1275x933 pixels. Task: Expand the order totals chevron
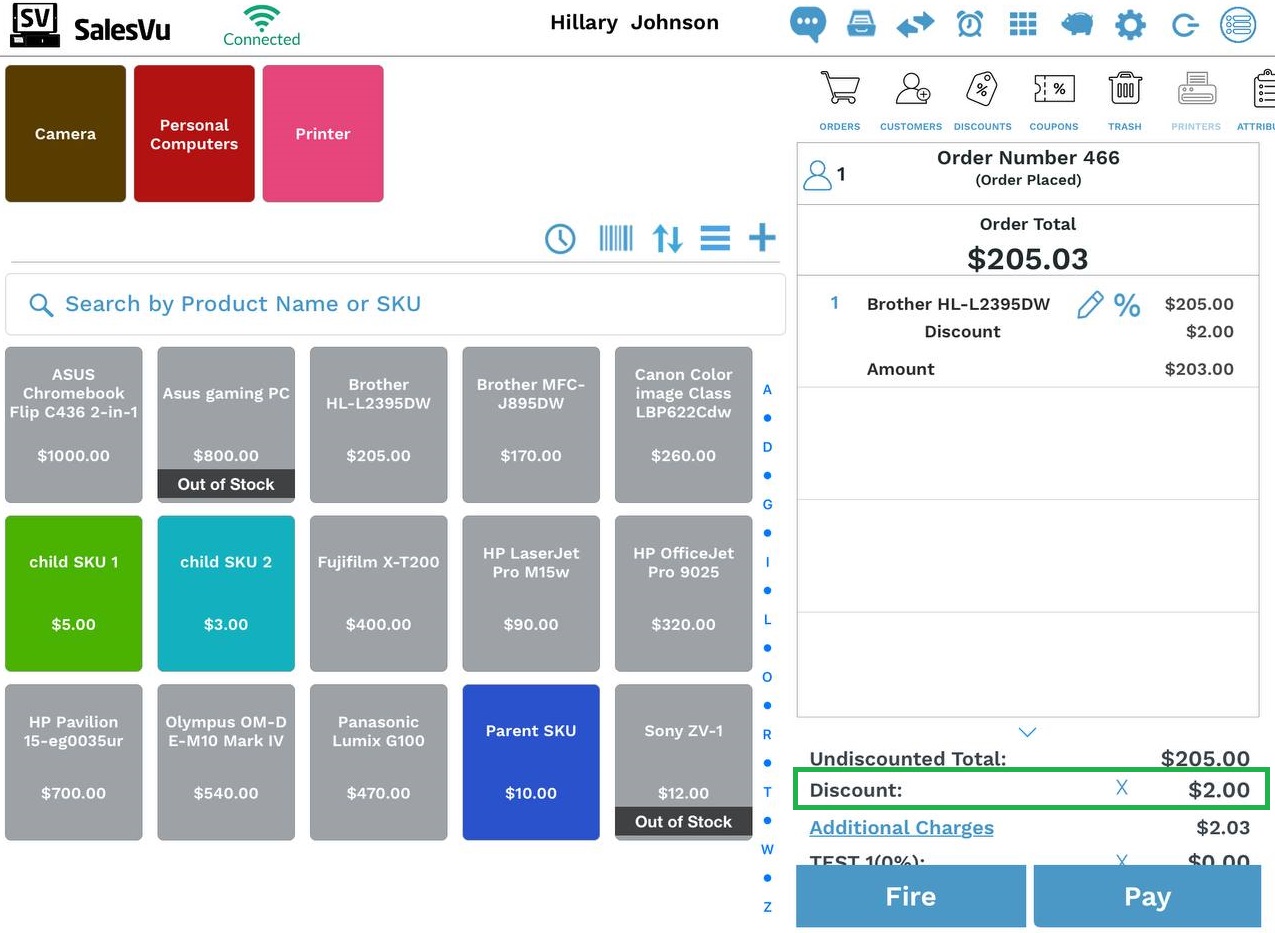(1027, 732)
